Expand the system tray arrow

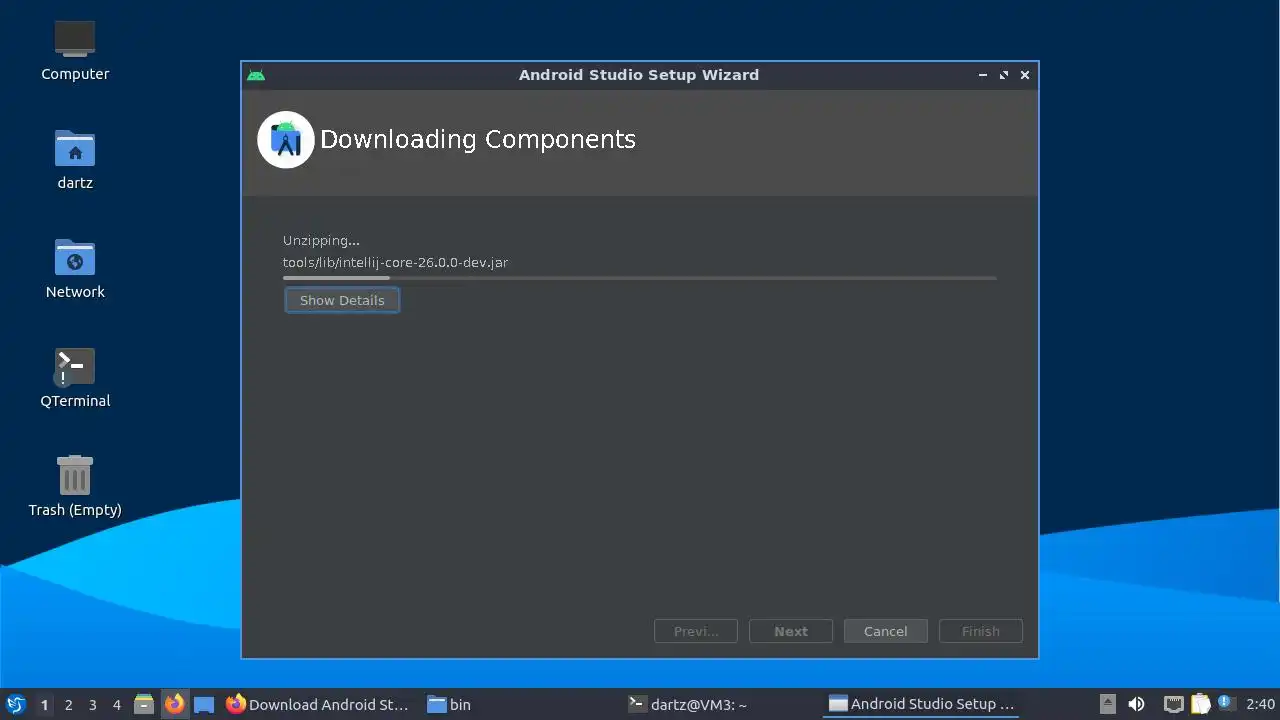1107,704
